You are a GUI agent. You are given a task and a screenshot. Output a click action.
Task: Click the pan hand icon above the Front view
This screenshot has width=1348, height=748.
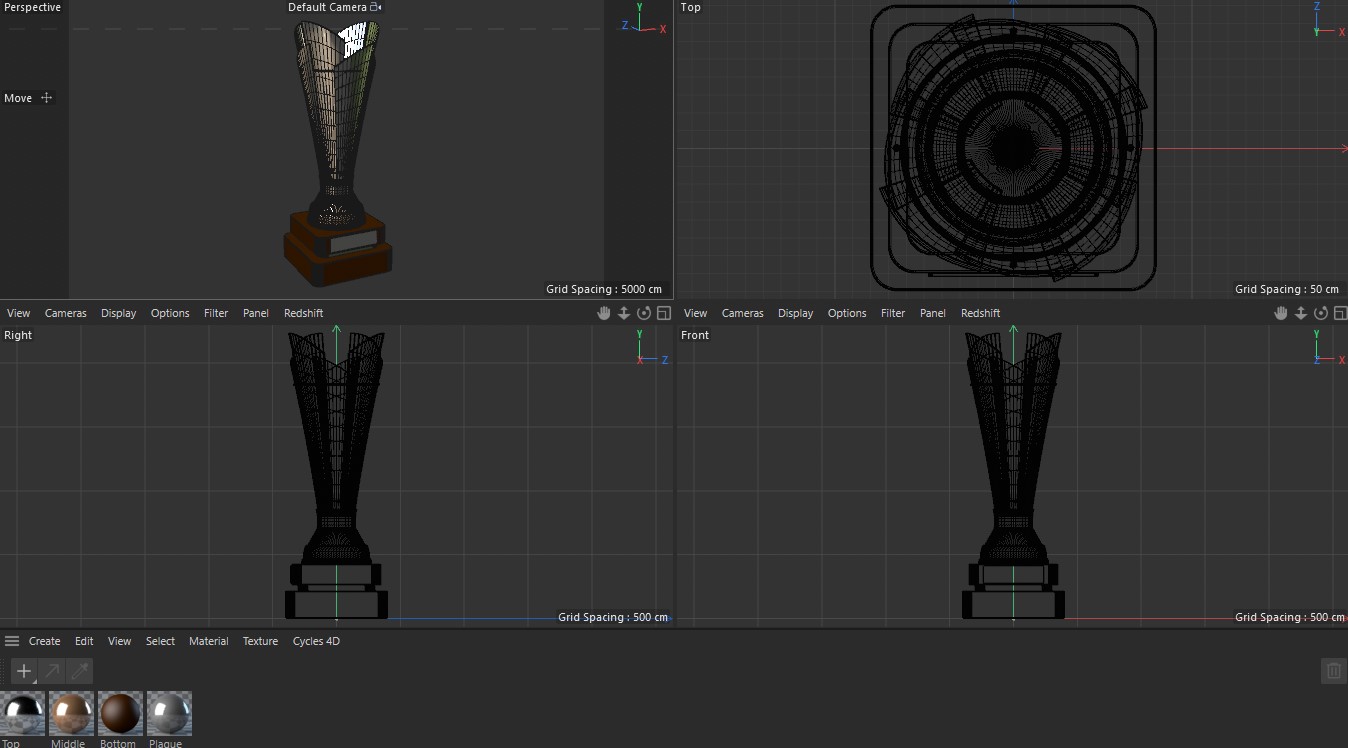pyautogui.click(x=1281, y=313)
